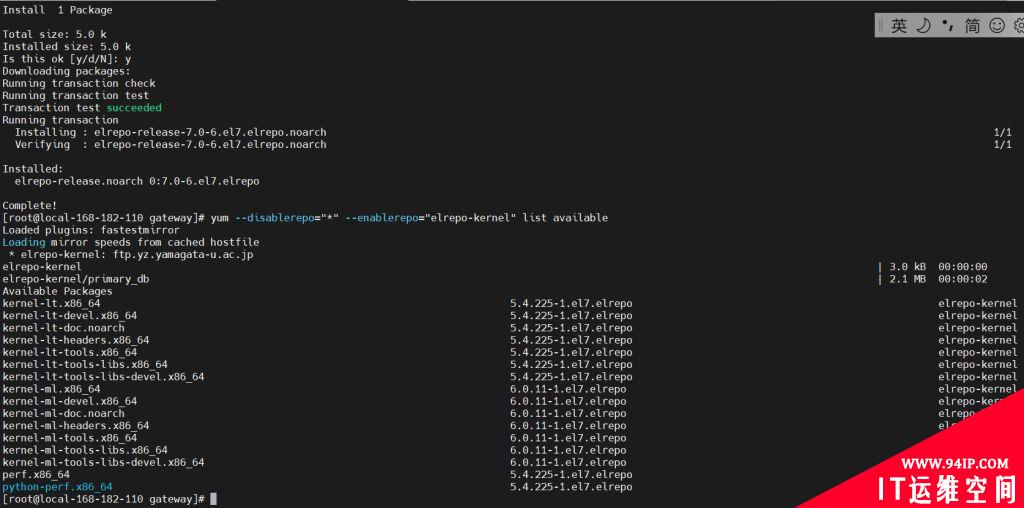Open IME settings gear icon
The height and width of the screenshot is (508, 1024).
tap(1019, 25)
